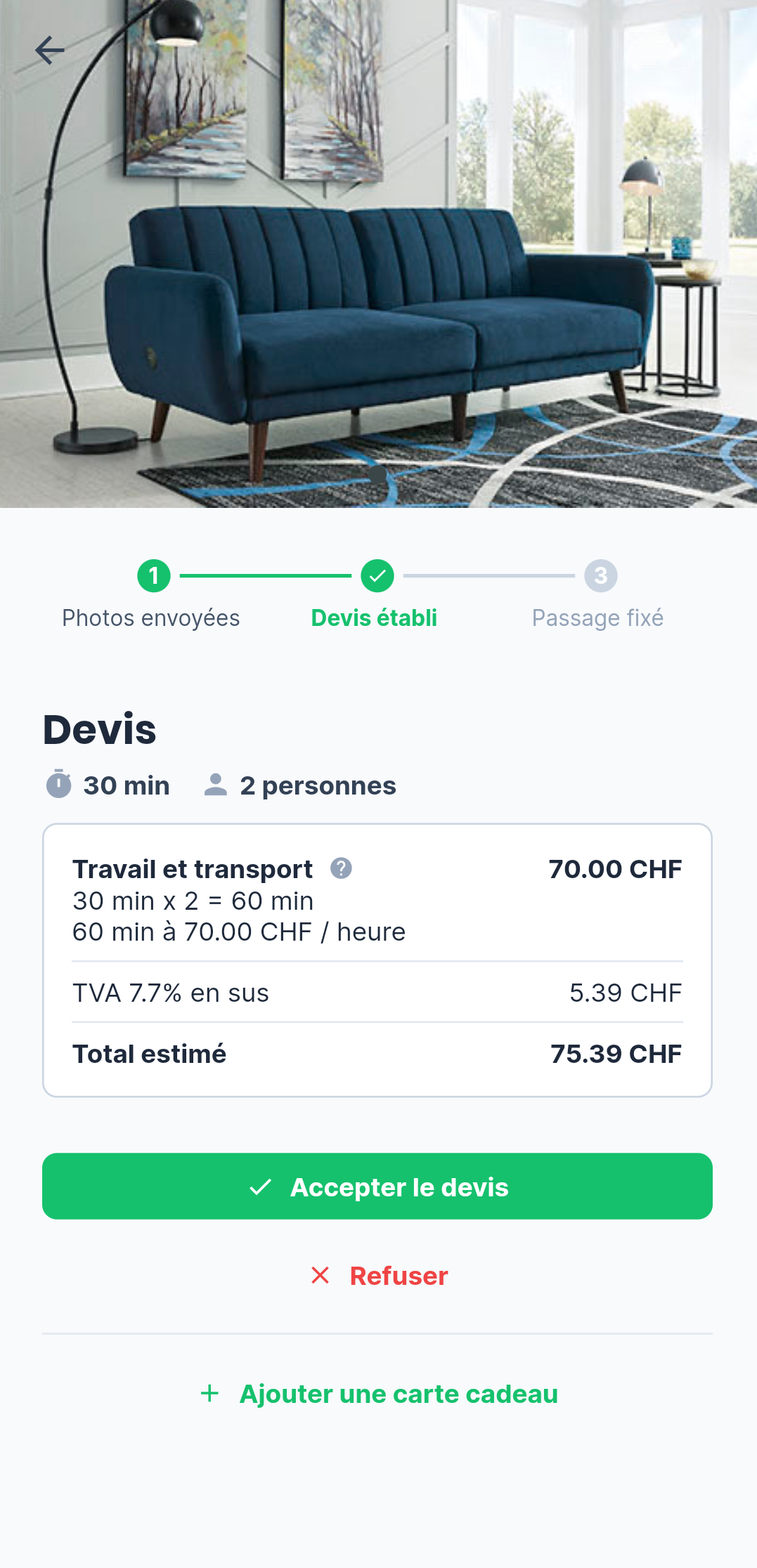The height and width of the screenshot is (1568, 757).
Task: Click the checkmark icon on accept button
Action: (260, 1187)
